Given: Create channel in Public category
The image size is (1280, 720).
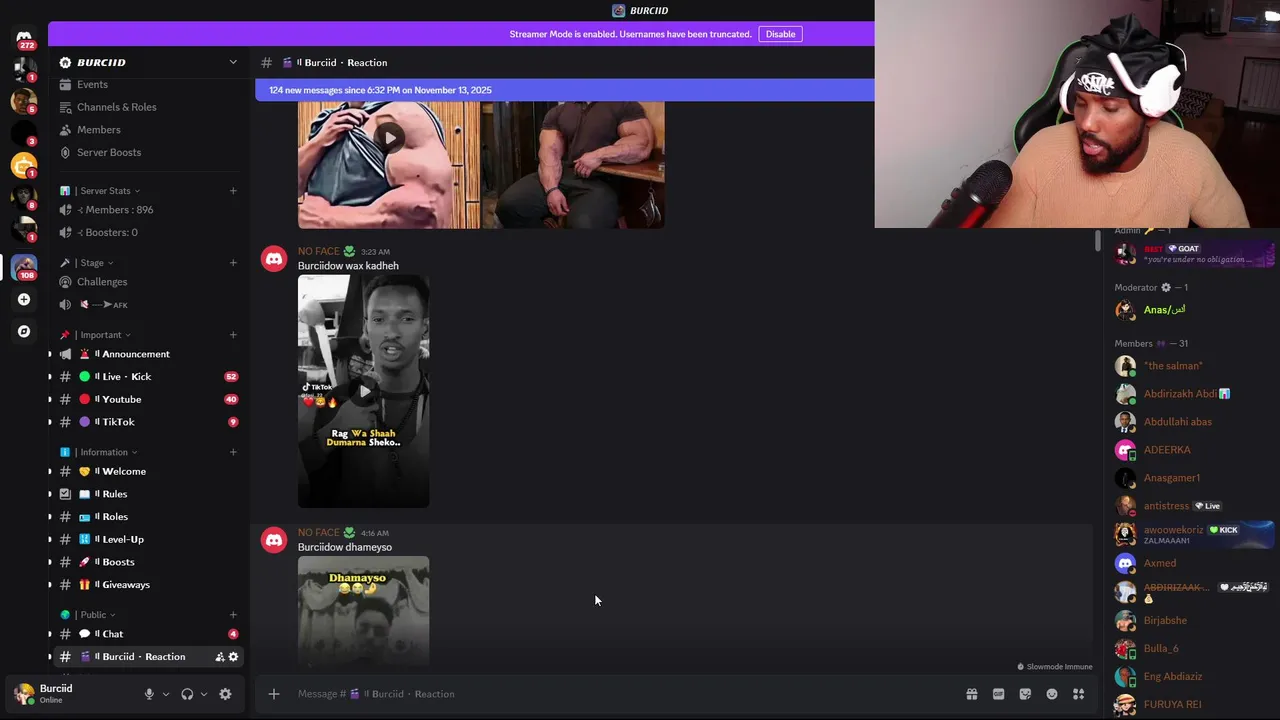Looking at the screenshot, I should (x=233, y=615).
